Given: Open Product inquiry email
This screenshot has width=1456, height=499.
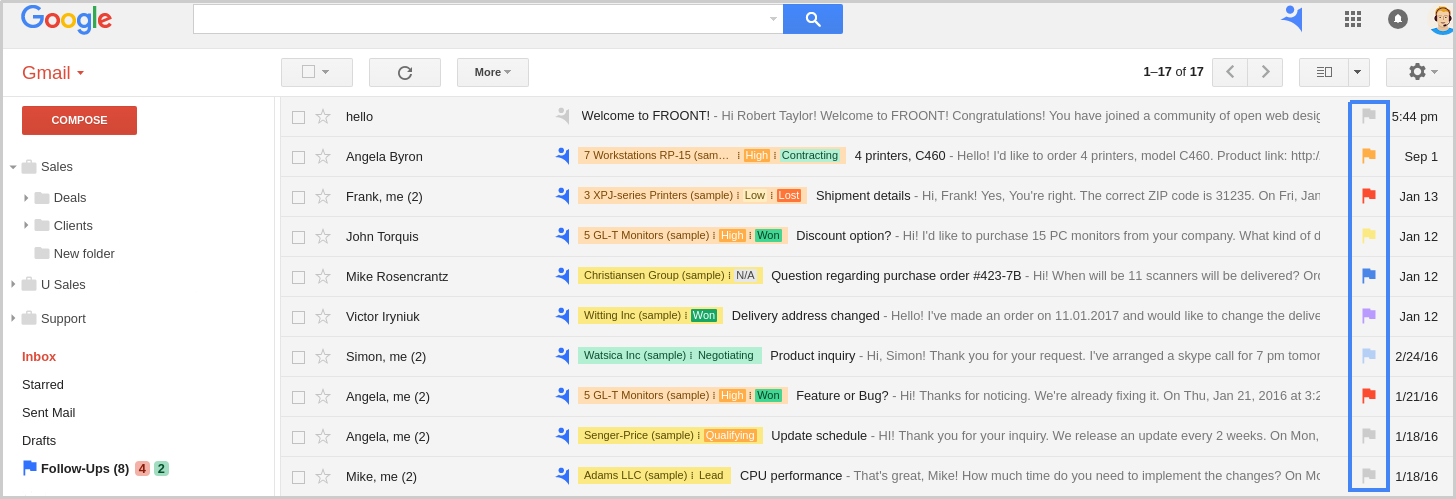Looking at the screenshot, I should 812,356.
